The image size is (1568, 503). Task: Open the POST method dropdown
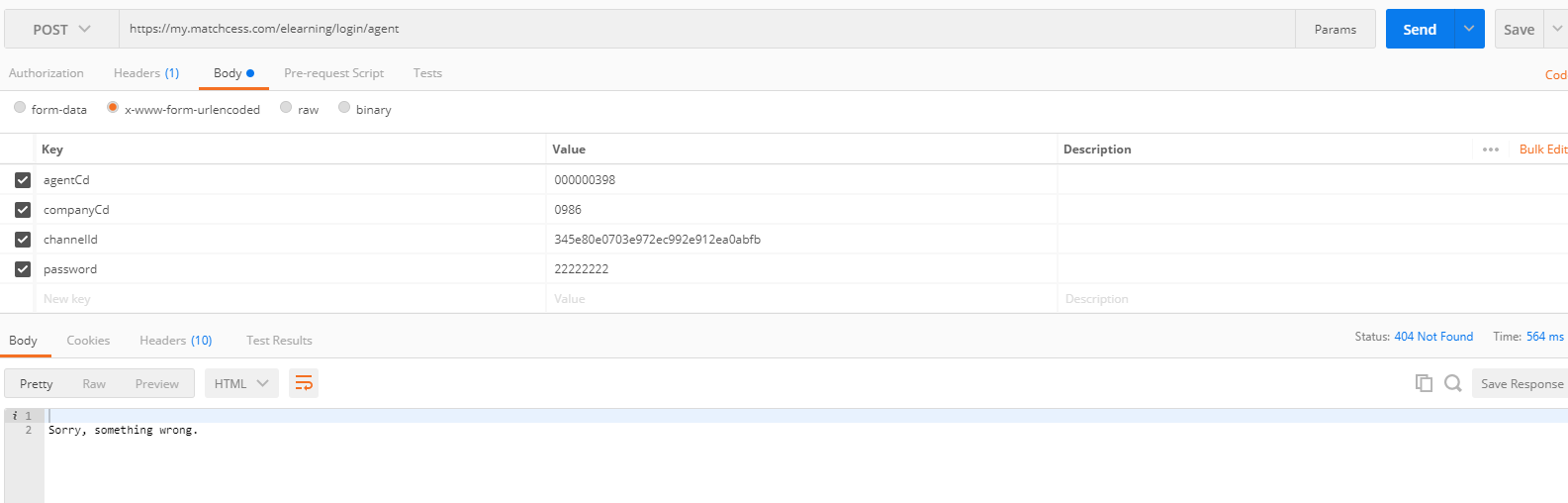pyautogui.click(x=61, y=30)
